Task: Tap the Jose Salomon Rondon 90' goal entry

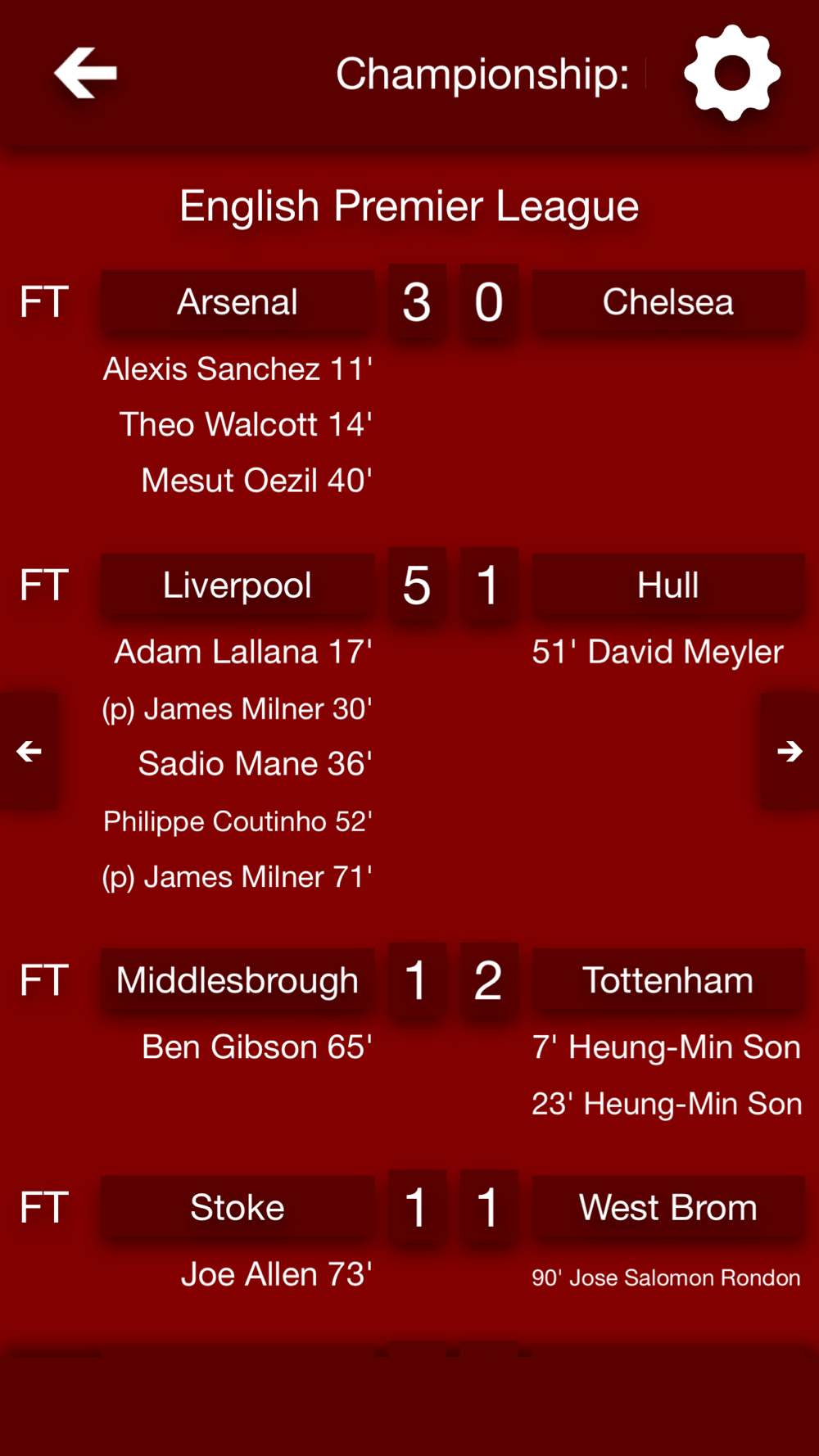Action: coord(666,1277)
